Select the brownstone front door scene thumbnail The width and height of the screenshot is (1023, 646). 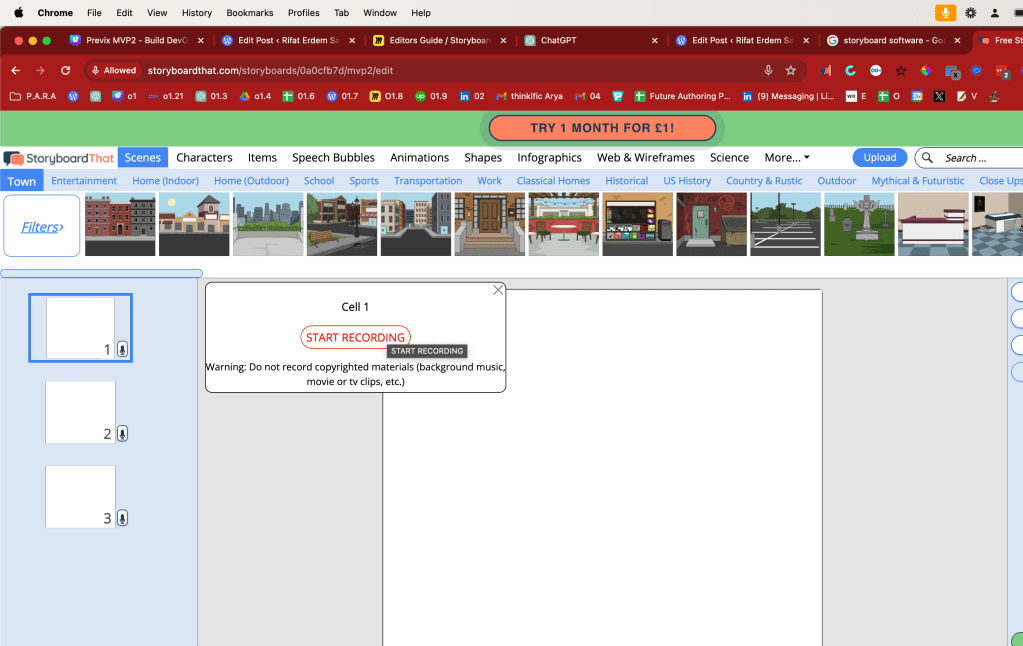[489, 224]
